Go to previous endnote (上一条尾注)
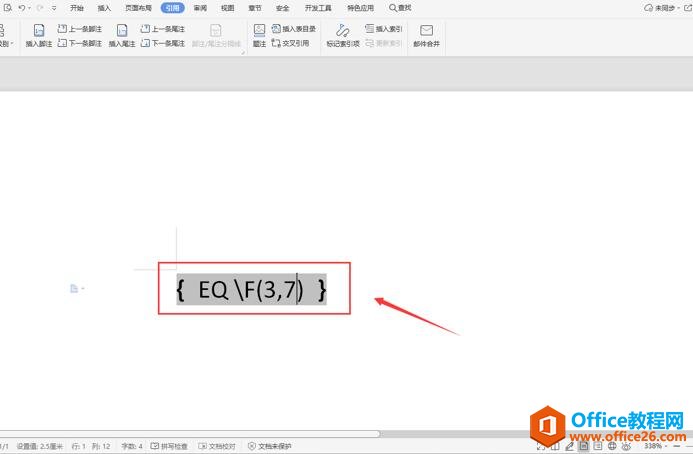This screenshot has height=454, width=693. (x=163, y=29)
